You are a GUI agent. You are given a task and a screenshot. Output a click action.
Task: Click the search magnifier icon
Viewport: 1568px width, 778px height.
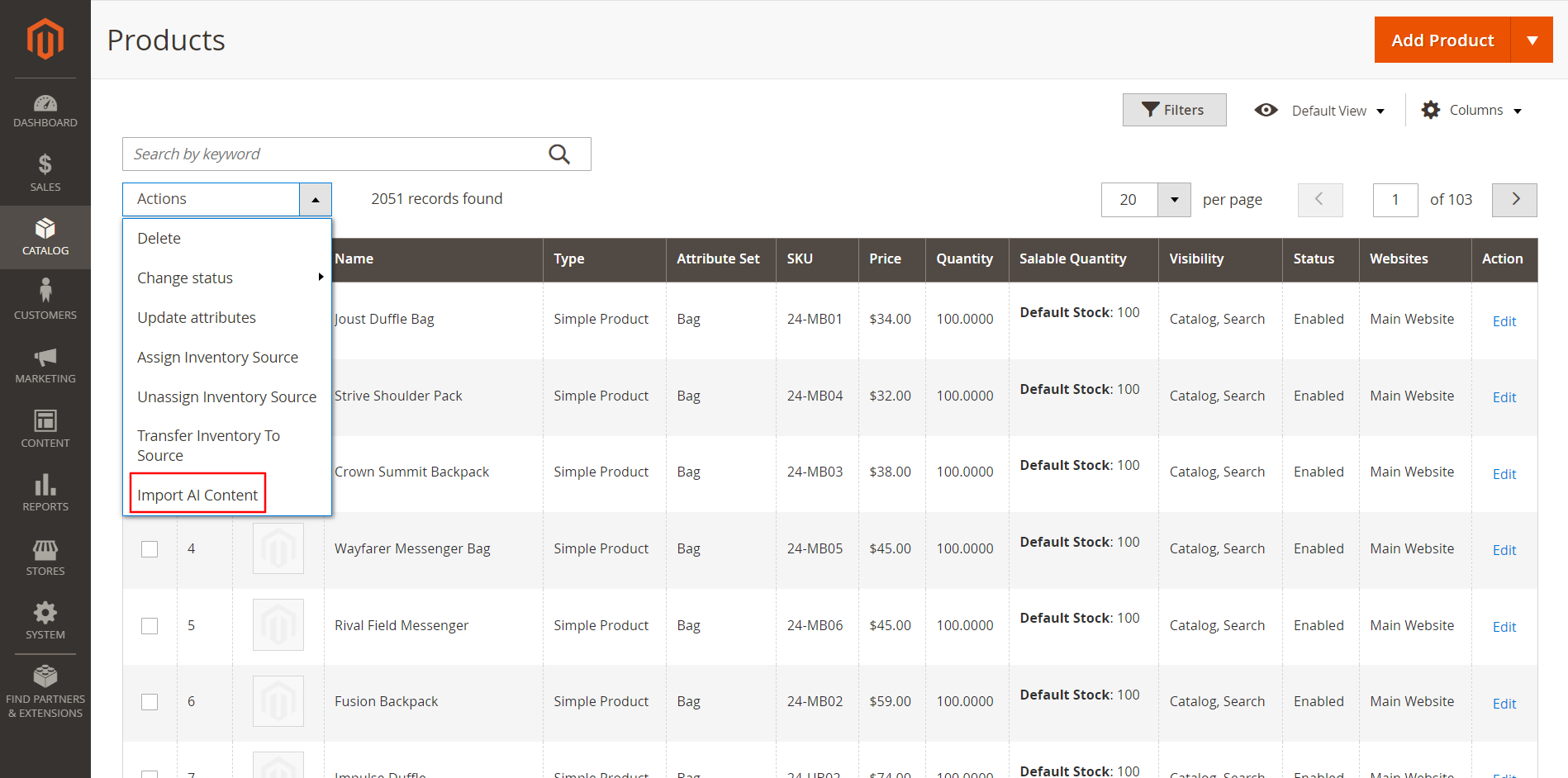click(x=559, y=154)
